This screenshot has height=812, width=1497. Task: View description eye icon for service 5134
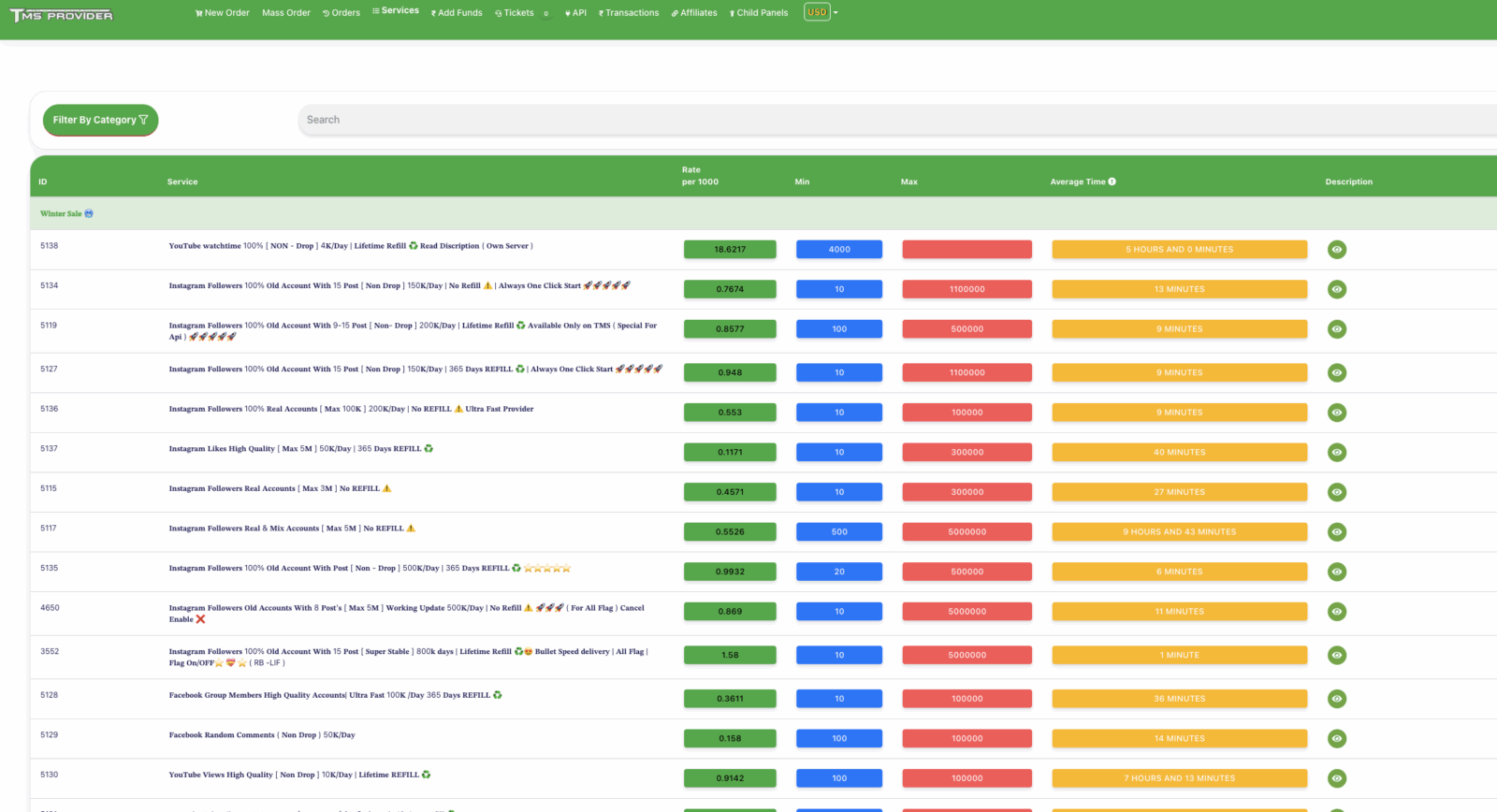1337,290
